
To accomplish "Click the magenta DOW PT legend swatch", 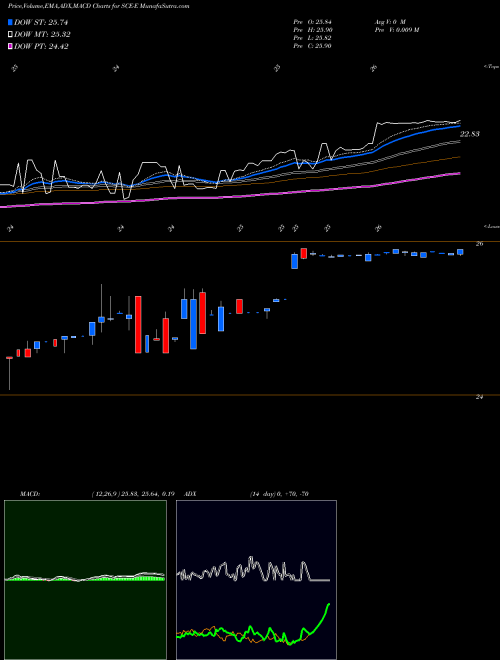I will point(10,47).
